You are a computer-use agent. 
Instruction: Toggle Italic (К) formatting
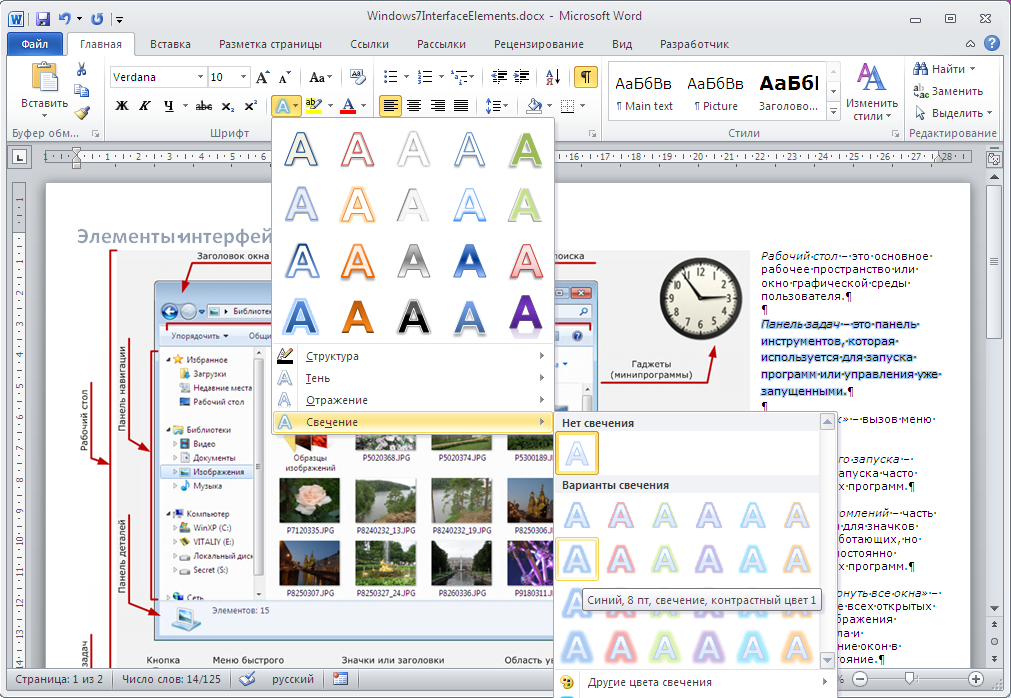(x=144, y=106)
